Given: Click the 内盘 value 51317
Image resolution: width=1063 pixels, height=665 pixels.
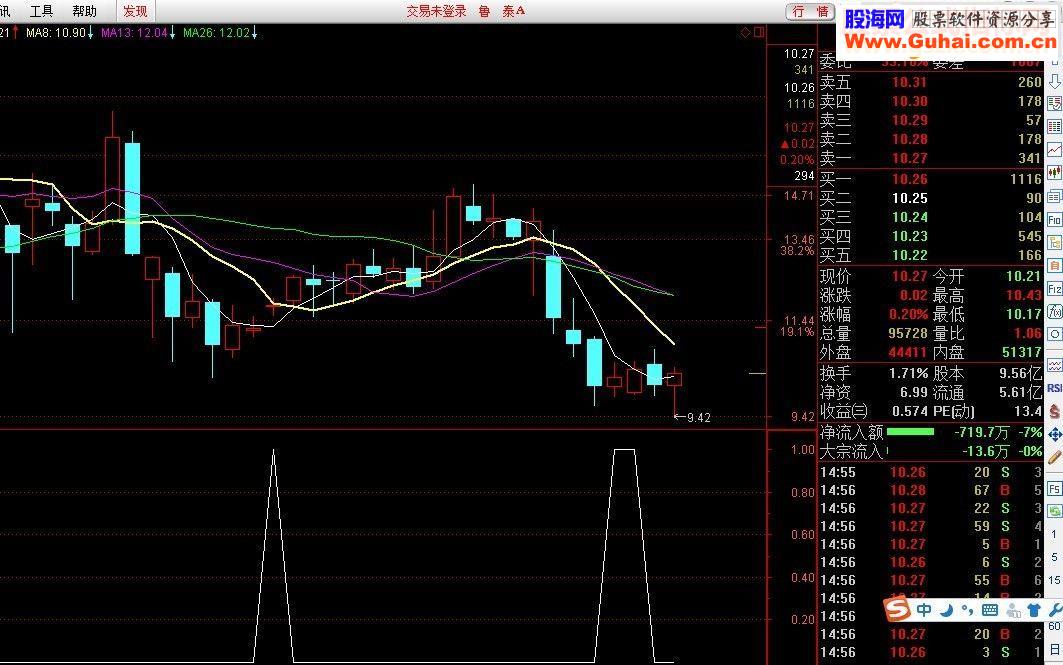Looking at the screenshot, I should pos(1021,352).
